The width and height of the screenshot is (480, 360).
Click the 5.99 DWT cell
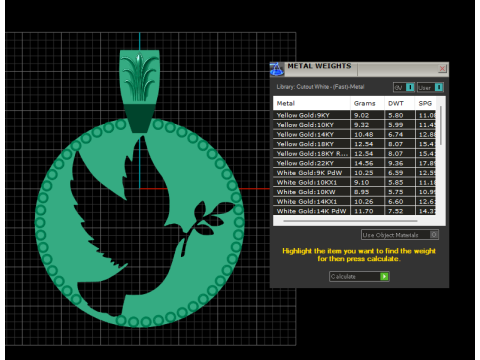pyautogui.click(x=399, y=125)
